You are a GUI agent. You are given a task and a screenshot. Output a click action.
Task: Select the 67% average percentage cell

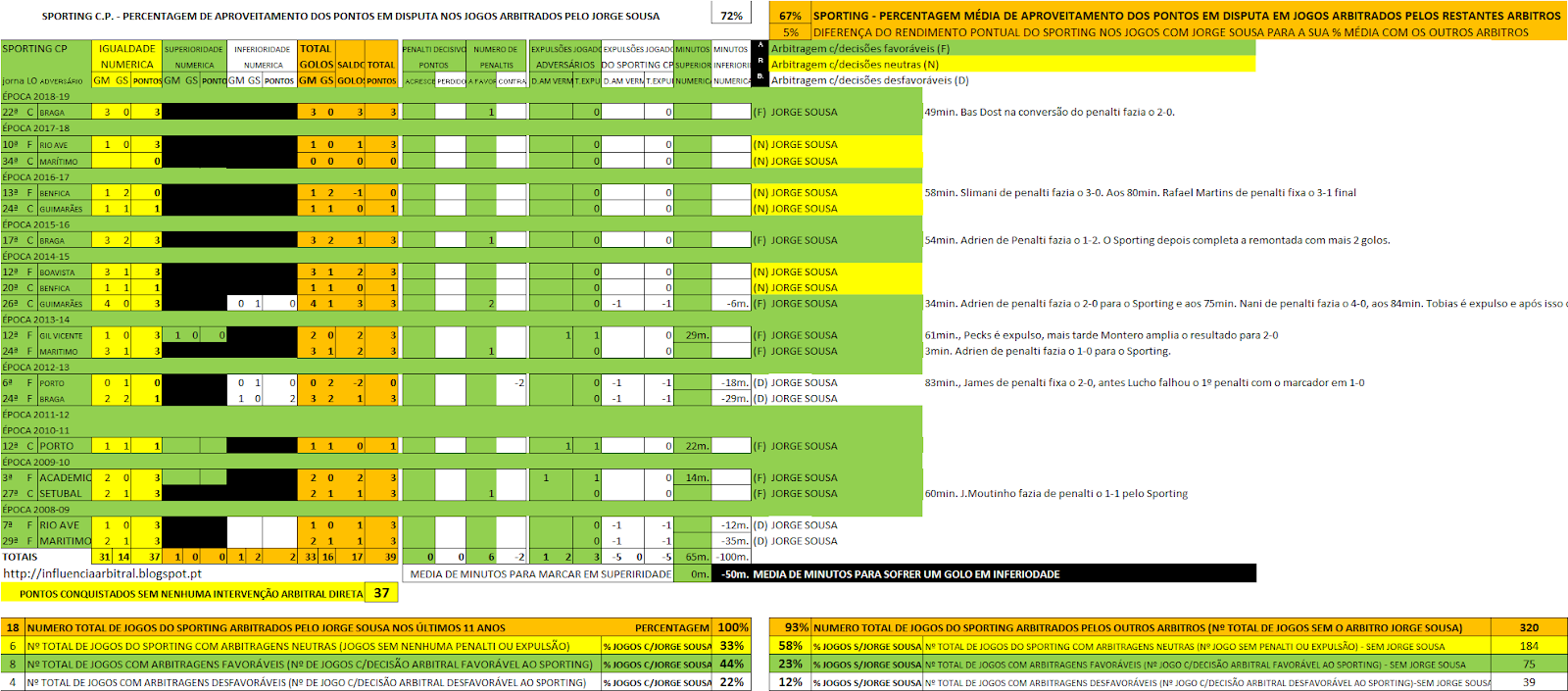[790, 16]
